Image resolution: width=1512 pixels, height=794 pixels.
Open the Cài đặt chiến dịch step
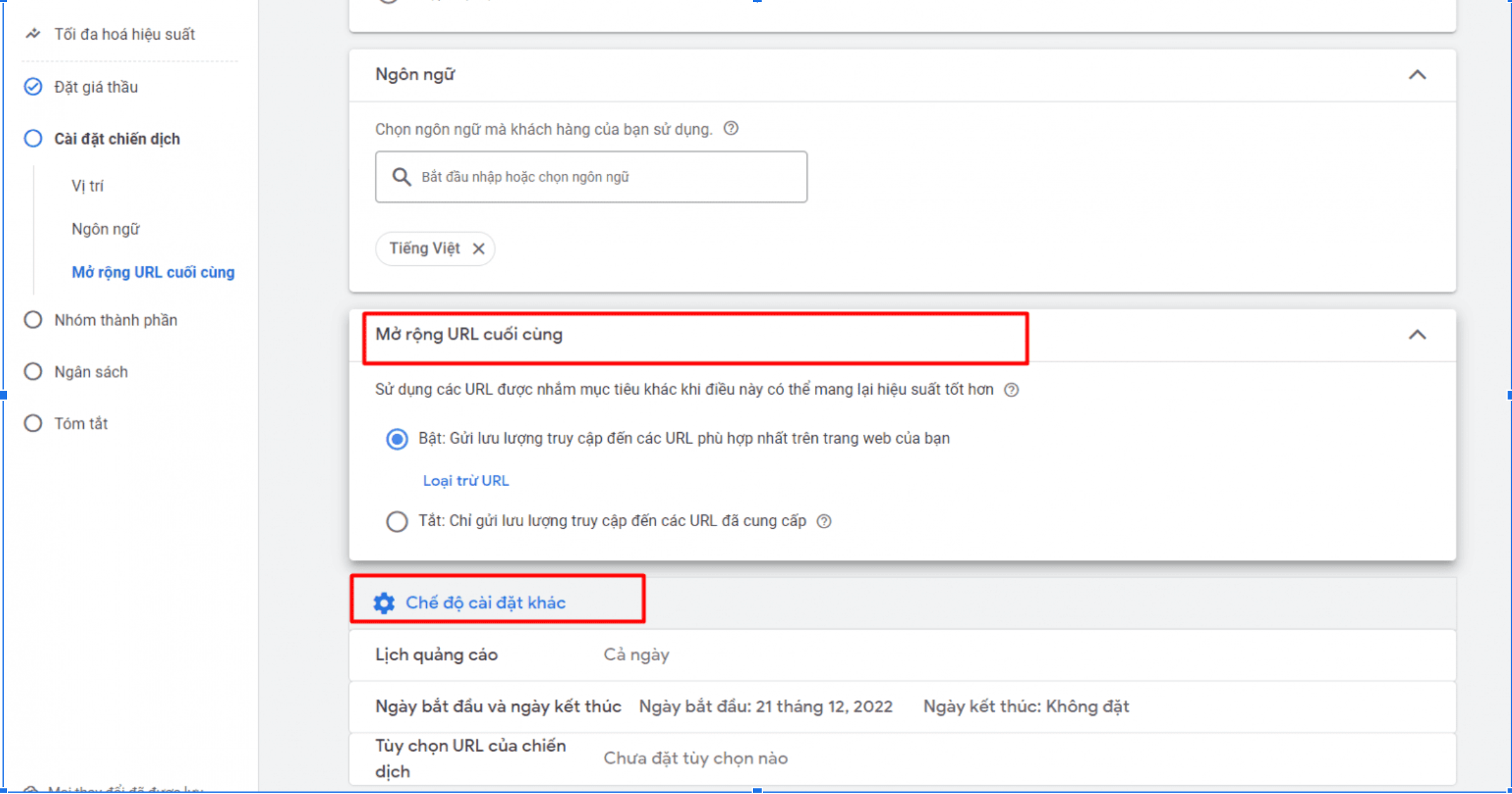coord(117,139)
